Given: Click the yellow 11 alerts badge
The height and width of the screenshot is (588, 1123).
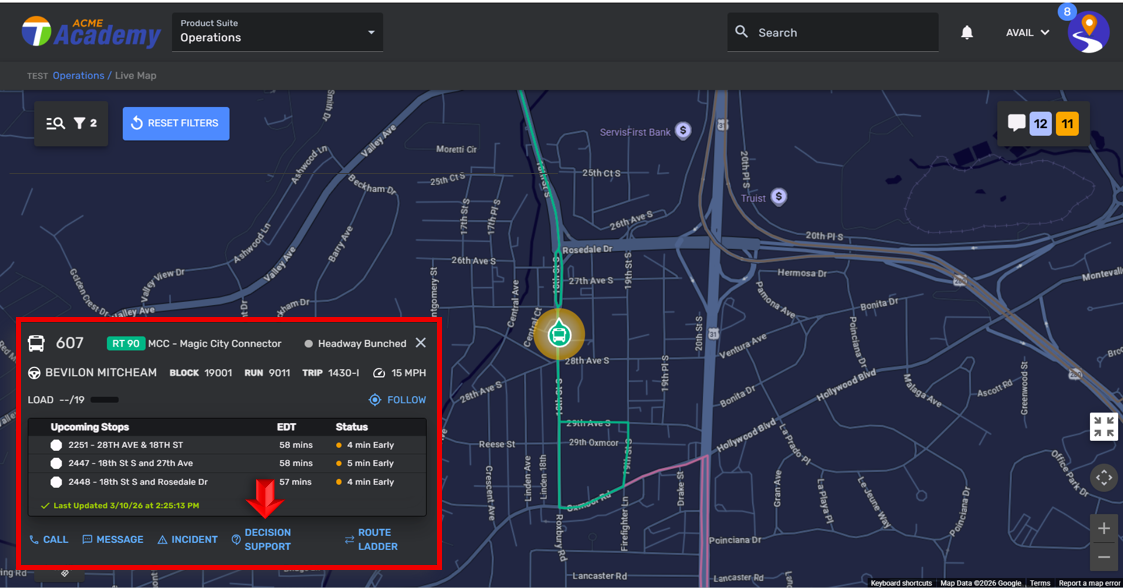Looking at the screenshot, I should (x=1067, y=124).
